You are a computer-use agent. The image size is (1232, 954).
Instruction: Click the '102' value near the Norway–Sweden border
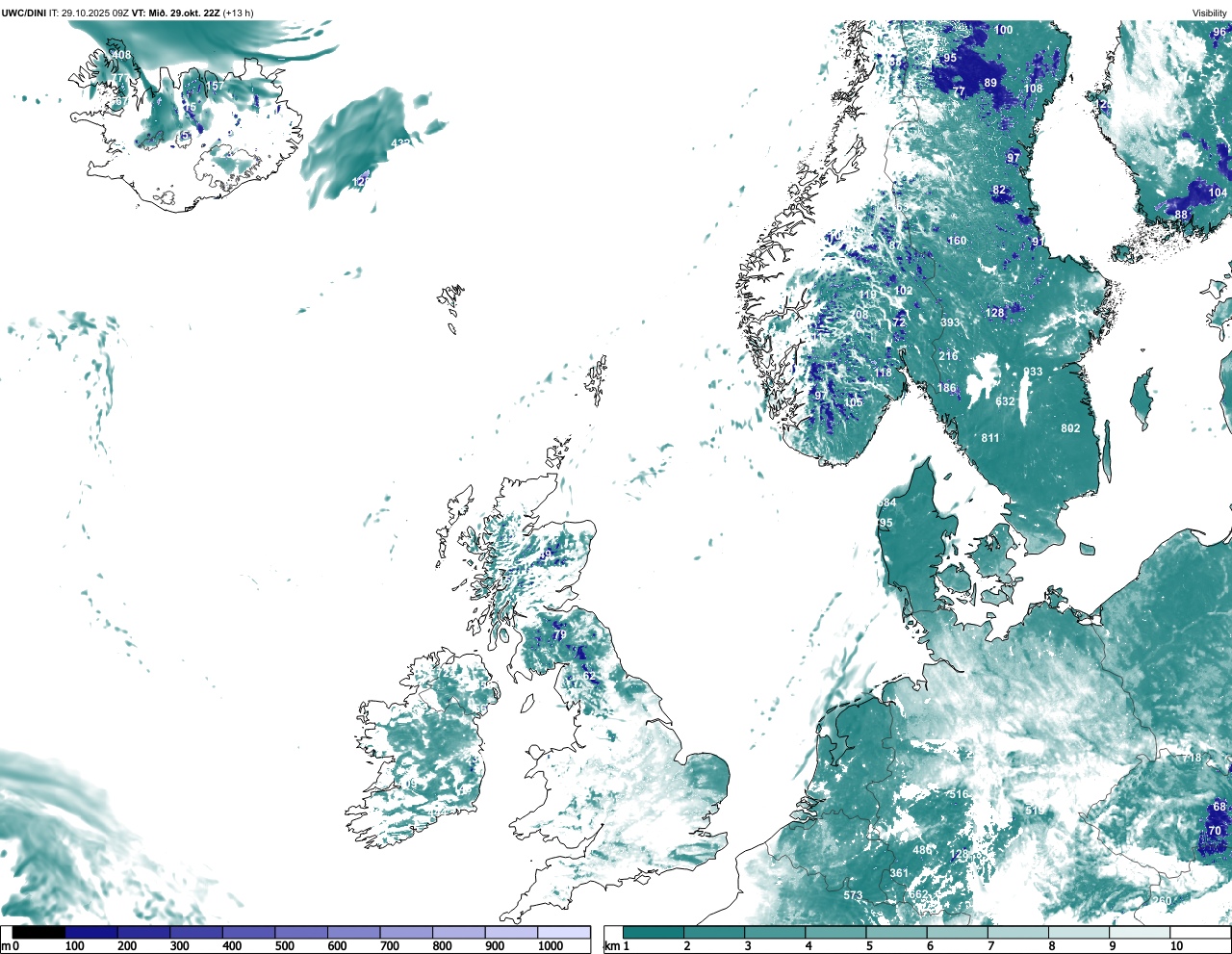[x=903, y=291]
